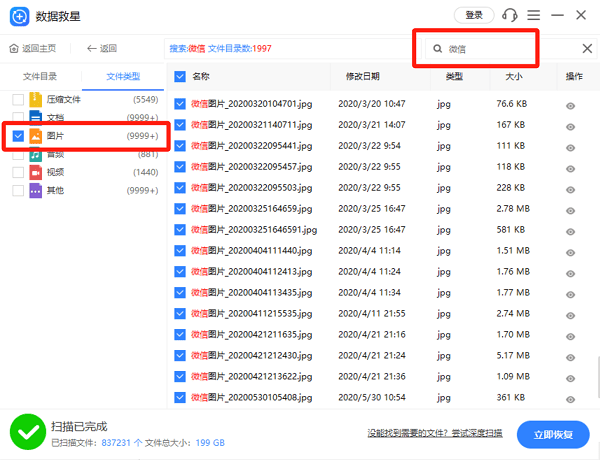Click the 其他 category icon
Viewport: 600px width, 460px height.
point(35,190)
